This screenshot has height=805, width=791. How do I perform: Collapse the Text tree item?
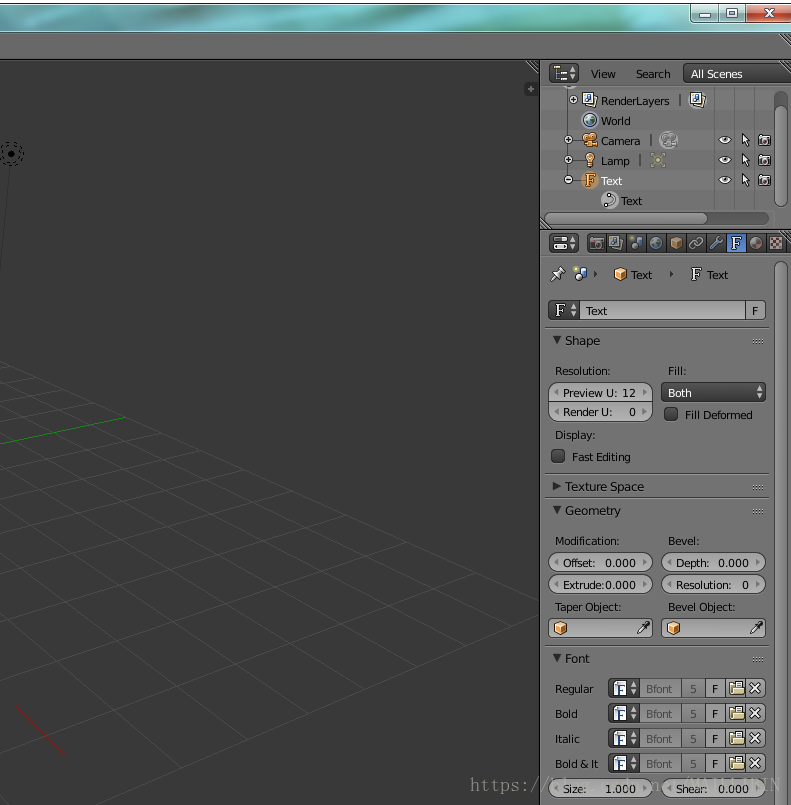(568, 180)
